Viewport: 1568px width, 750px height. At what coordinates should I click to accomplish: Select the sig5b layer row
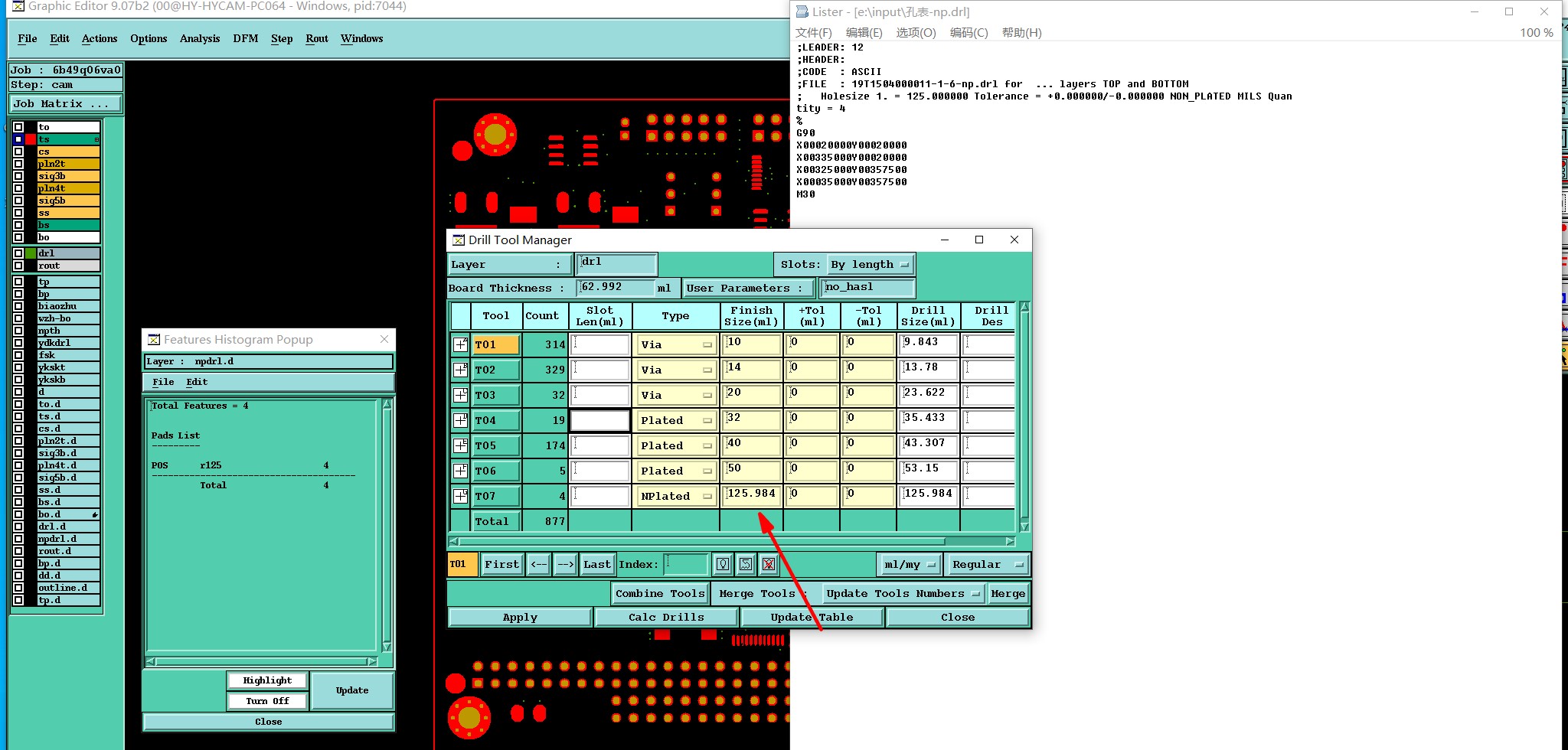pyautogui.click(x=68, y=201)
